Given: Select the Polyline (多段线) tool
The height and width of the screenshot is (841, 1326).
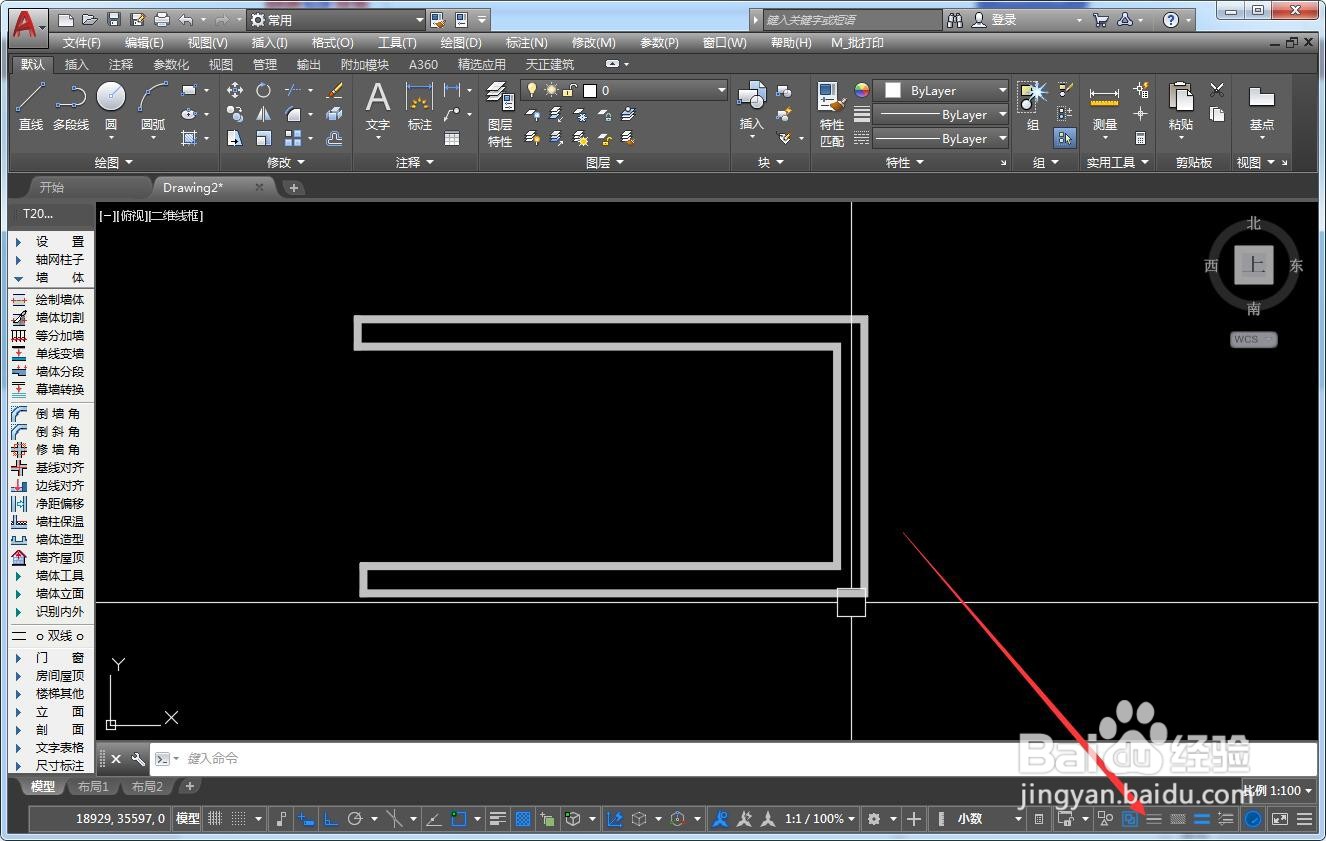Looking at the screenshot, I should [x=70, y=106].
